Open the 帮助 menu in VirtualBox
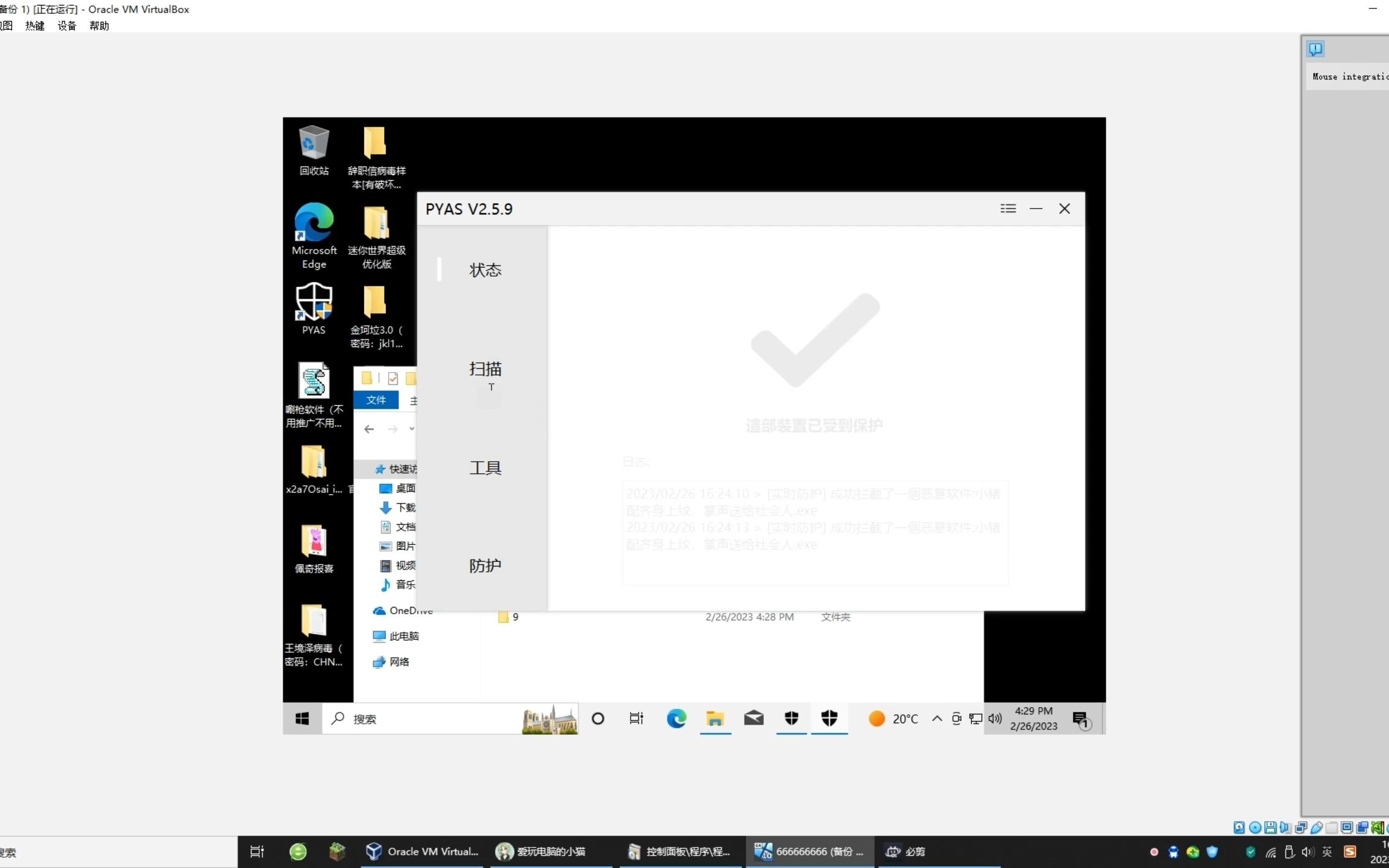Screen dimensions: 1389x868 pyautogui.click(x=99, y=25)
